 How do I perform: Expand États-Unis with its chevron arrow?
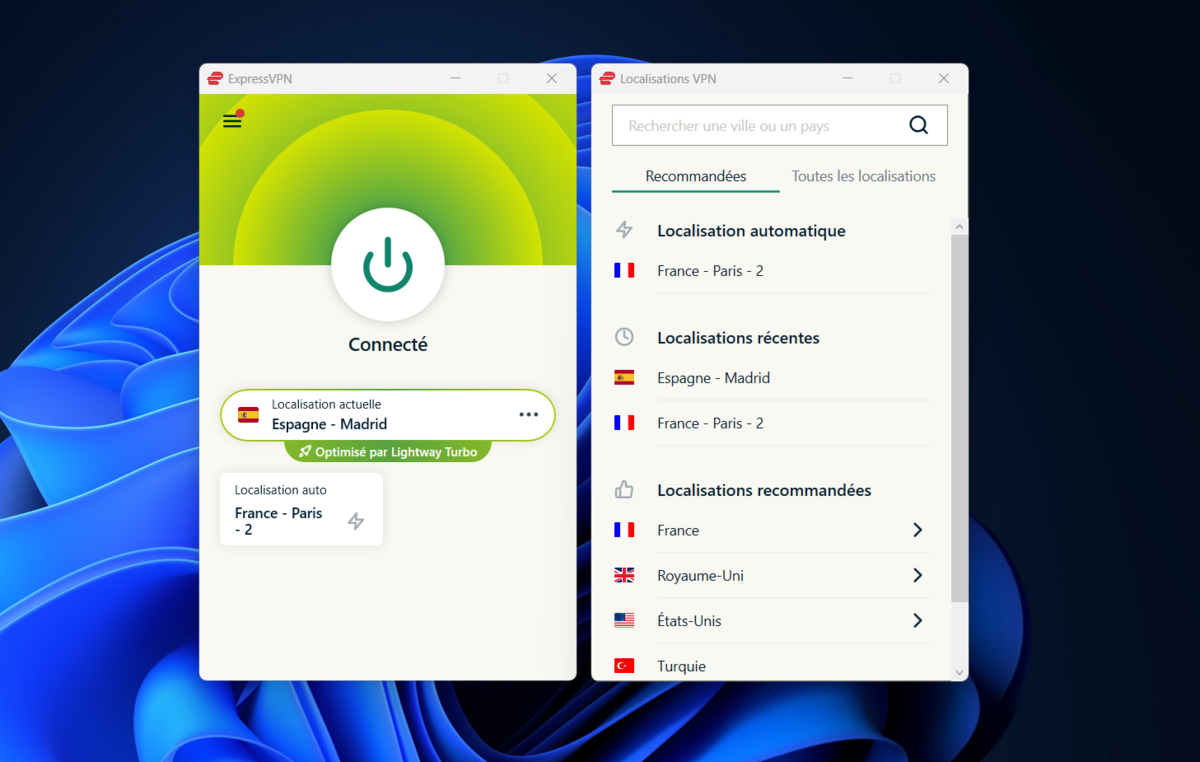(x=917, y=620)
